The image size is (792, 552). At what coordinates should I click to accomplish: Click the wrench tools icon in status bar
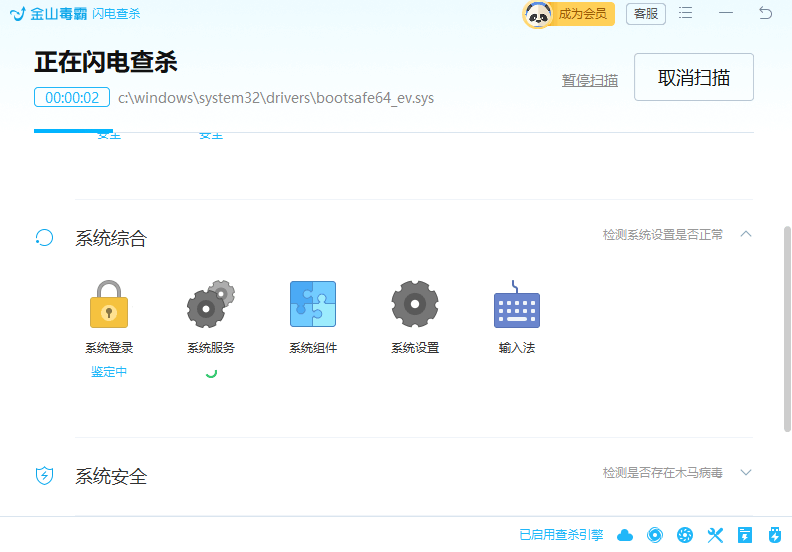(x=715, y=535)
